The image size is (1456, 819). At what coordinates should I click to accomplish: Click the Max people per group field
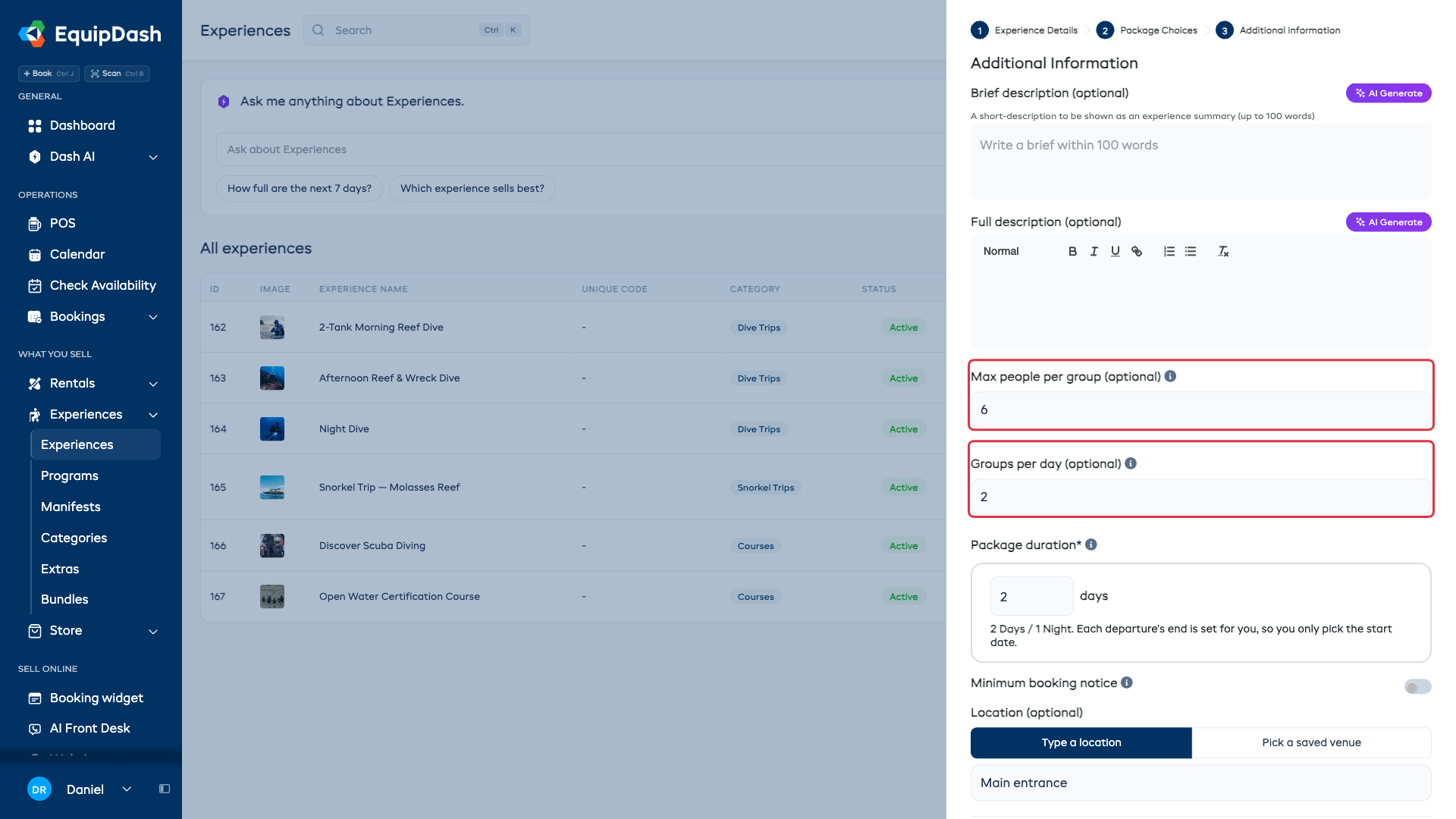[1201, 410]
